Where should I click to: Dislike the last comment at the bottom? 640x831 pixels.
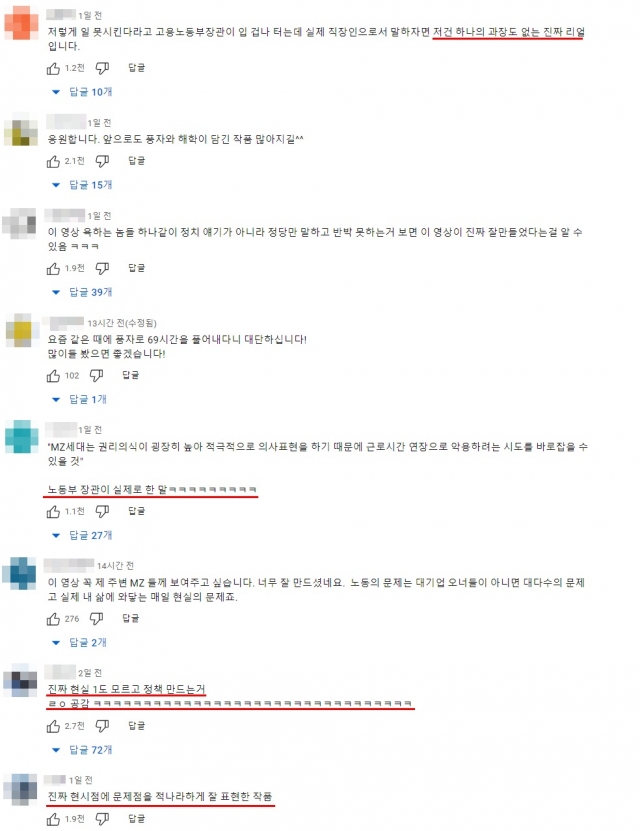click(102, 819)
